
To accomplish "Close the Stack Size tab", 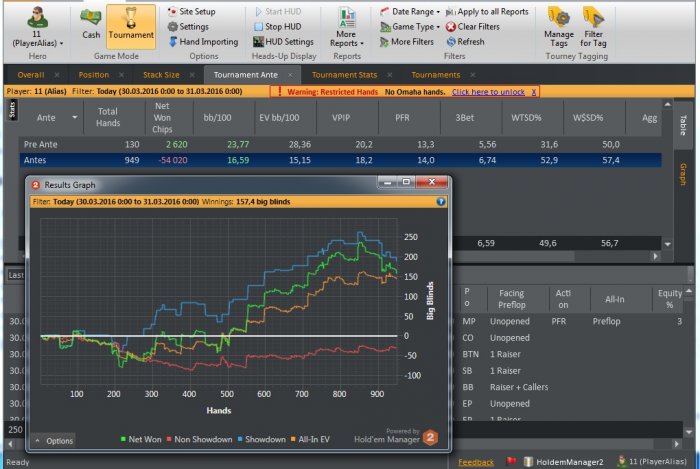I will click(x=192, y=75).
